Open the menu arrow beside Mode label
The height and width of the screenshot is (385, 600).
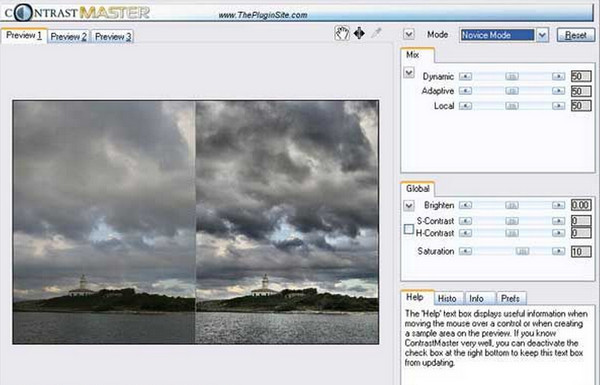(409, 34)
